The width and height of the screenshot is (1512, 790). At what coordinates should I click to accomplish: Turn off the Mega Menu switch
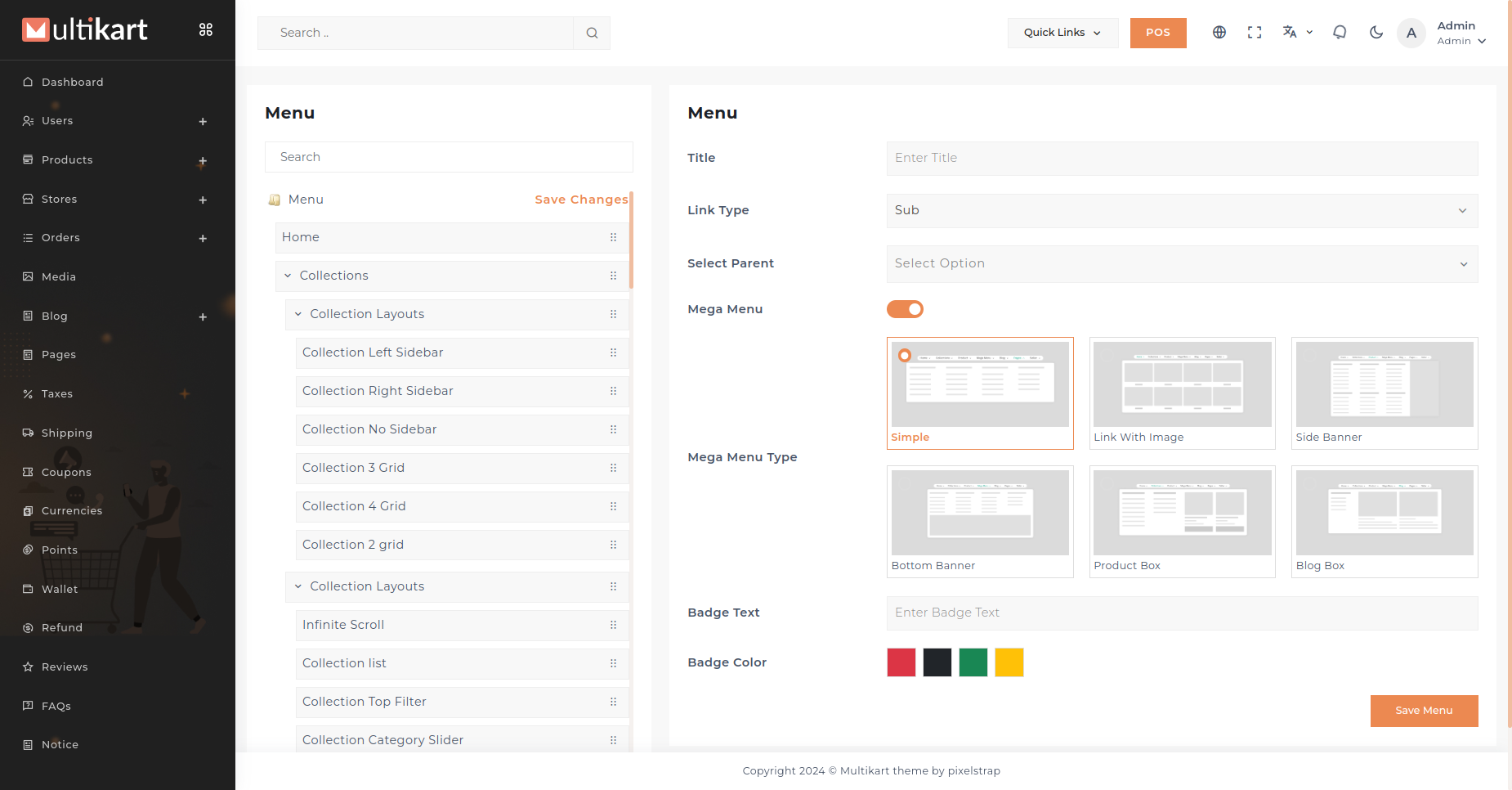(905, 309)
